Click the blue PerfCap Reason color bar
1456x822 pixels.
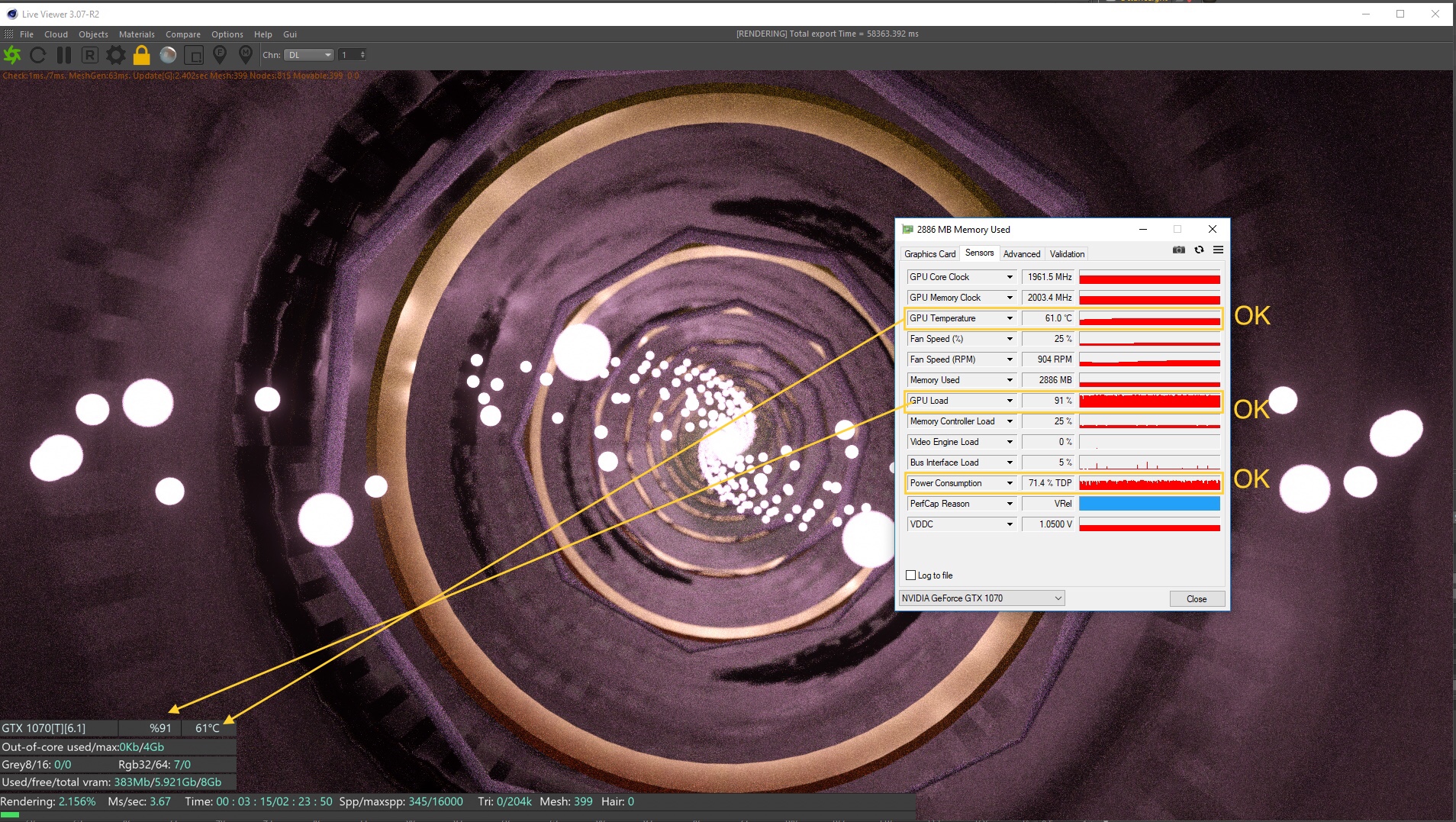[x=1149, y=504]
